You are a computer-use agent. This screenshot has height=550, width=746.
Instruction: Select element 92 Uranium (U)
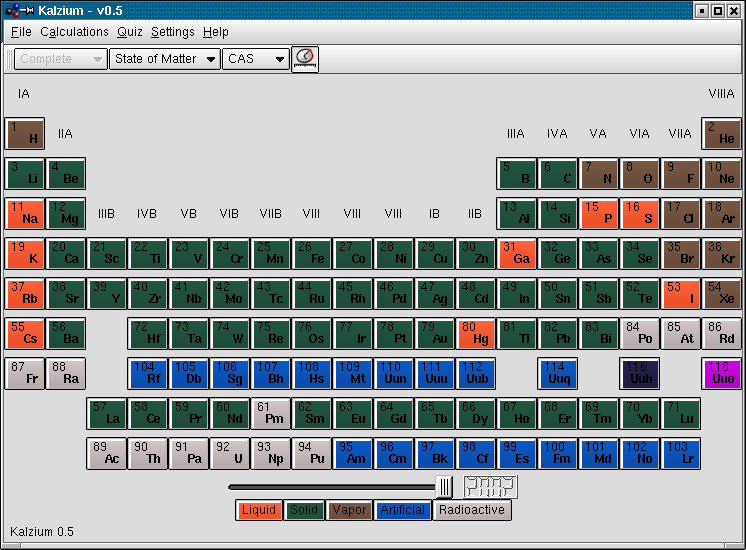[x=229, y=453]
